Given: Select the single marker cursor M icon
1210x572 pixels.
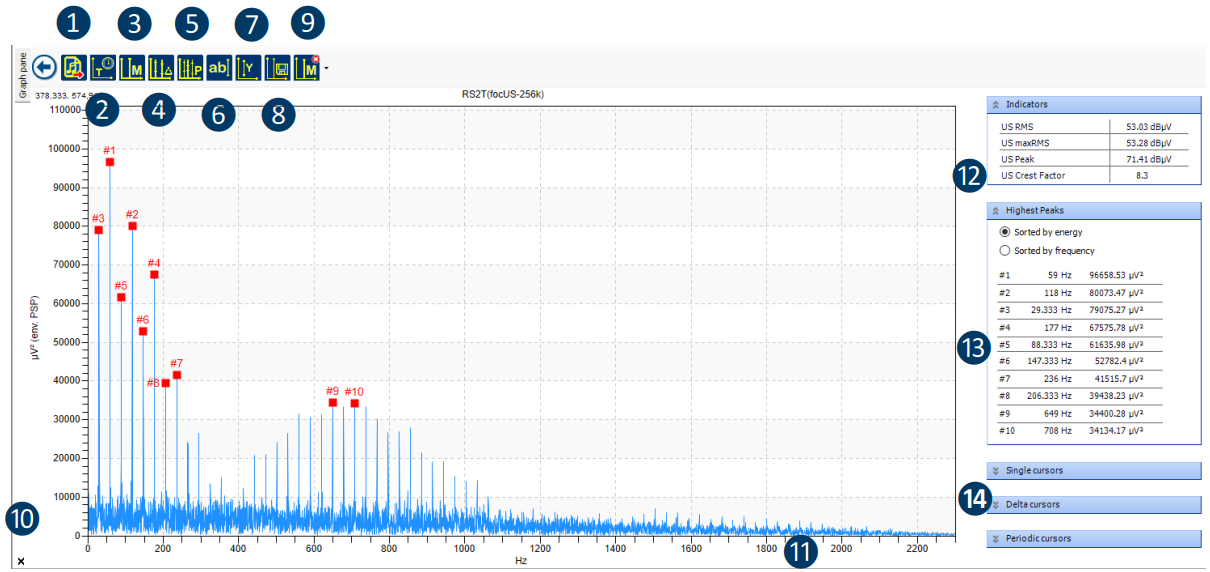Looking at the screenshot, I should click(132, 67).
